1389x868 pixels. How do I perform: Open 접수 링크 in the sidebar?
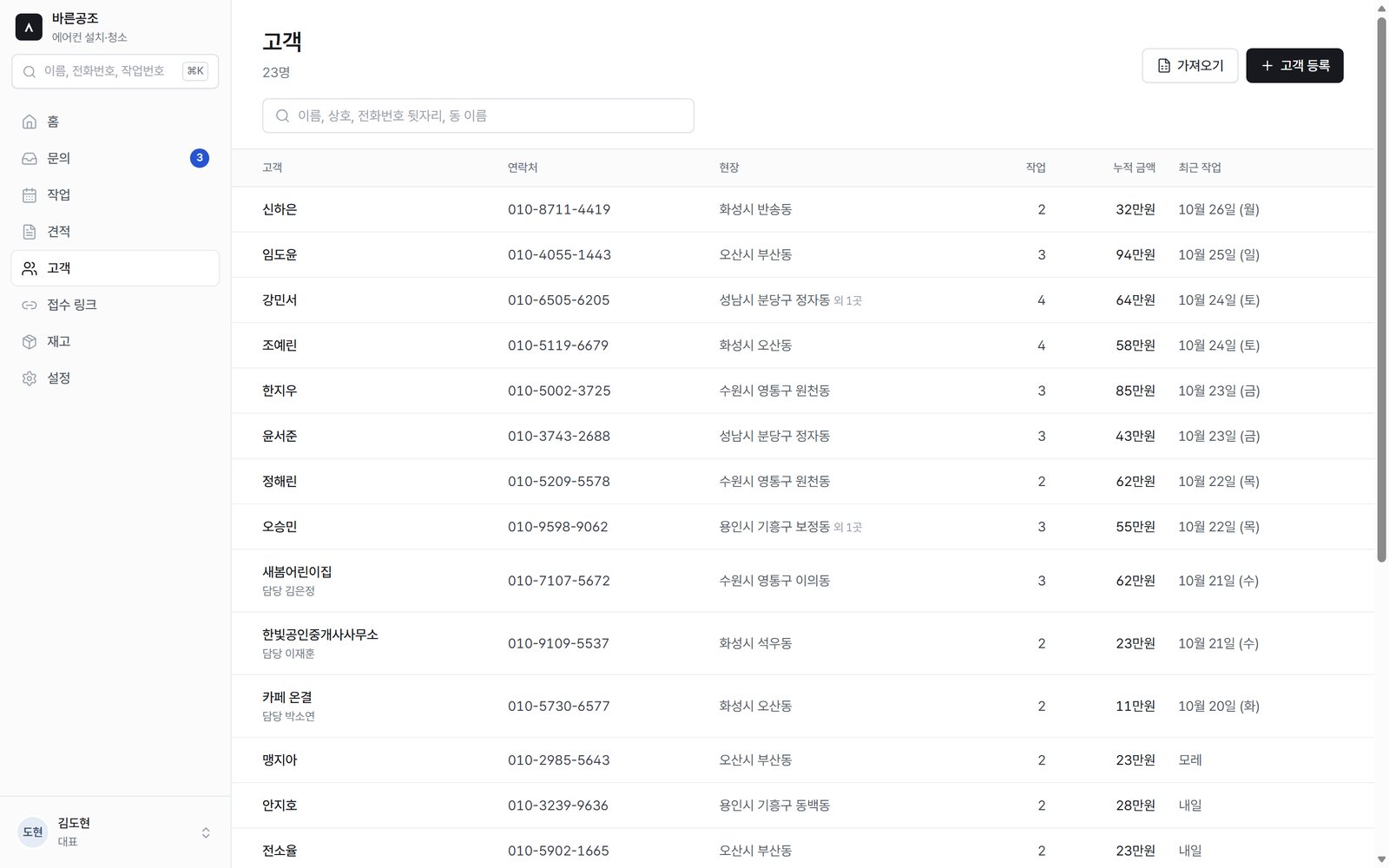click(115, 305)
